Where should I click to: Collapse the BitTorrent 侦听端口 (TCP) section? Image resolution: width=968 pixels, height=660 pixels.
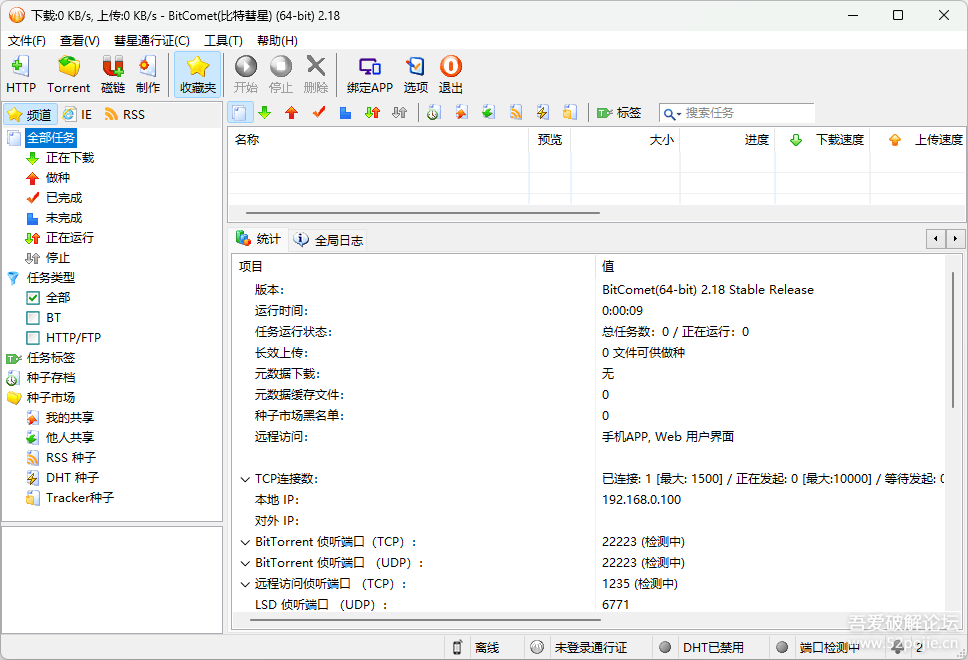click(245, 541)
